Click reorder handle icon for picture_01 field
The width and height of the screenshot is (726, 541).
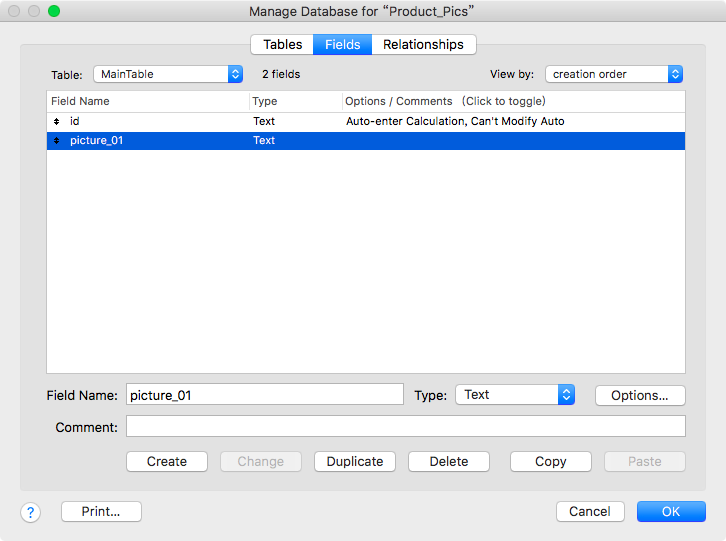coord(56,140)
